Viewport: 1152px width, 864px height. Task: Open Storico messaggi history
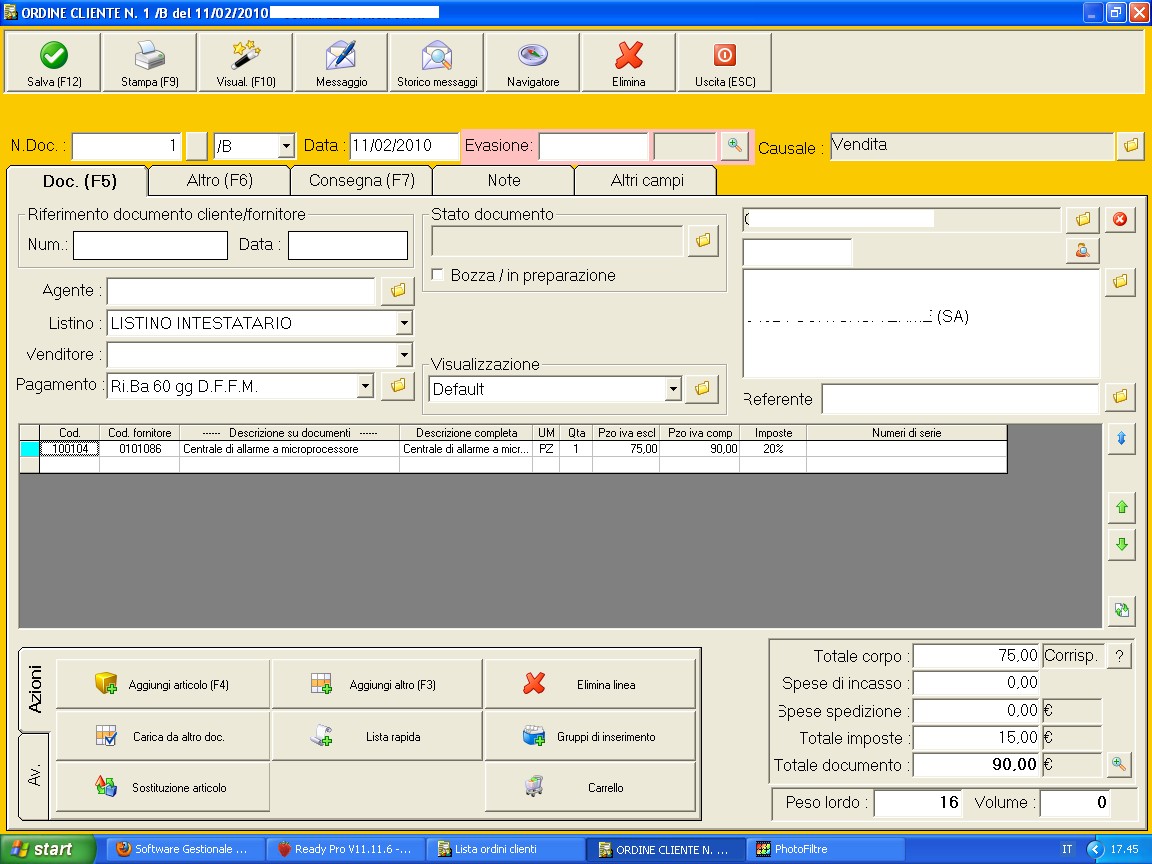pos(437,63)
